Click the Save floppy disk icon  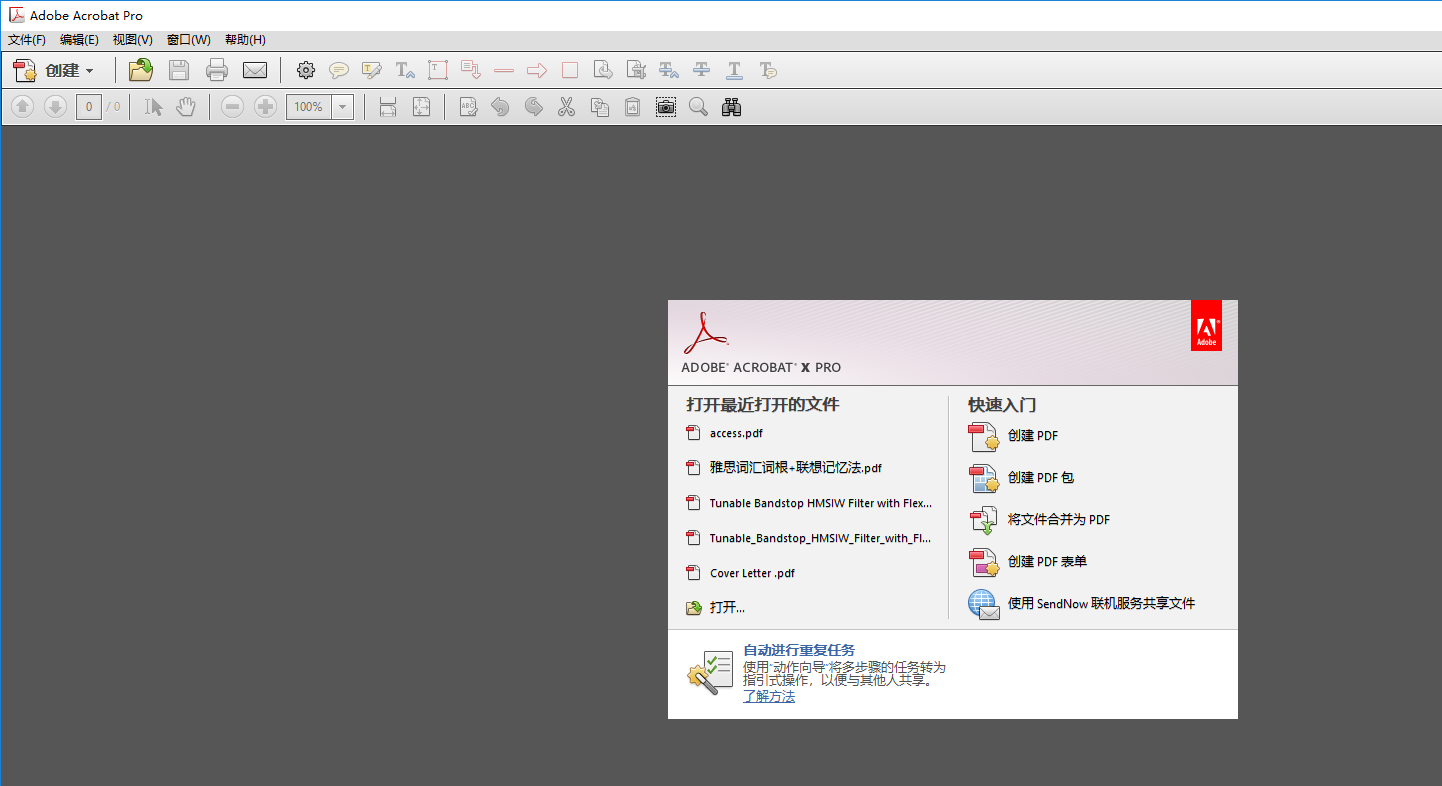point(179,70)
